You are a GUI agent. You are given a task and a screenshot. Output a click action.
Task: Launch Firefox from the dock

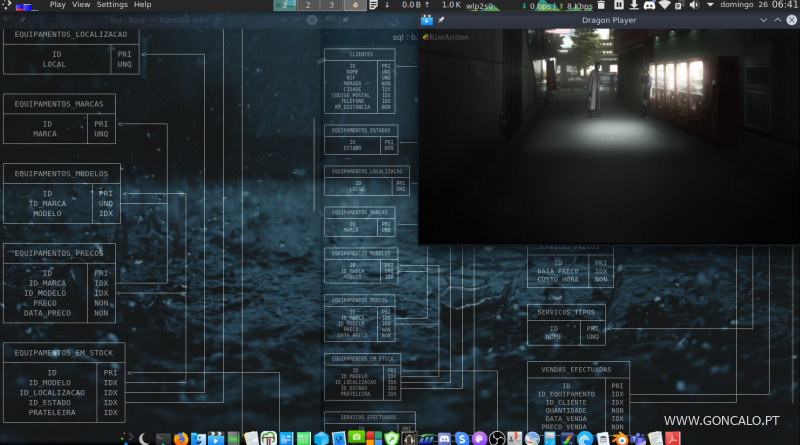point(180,438)
